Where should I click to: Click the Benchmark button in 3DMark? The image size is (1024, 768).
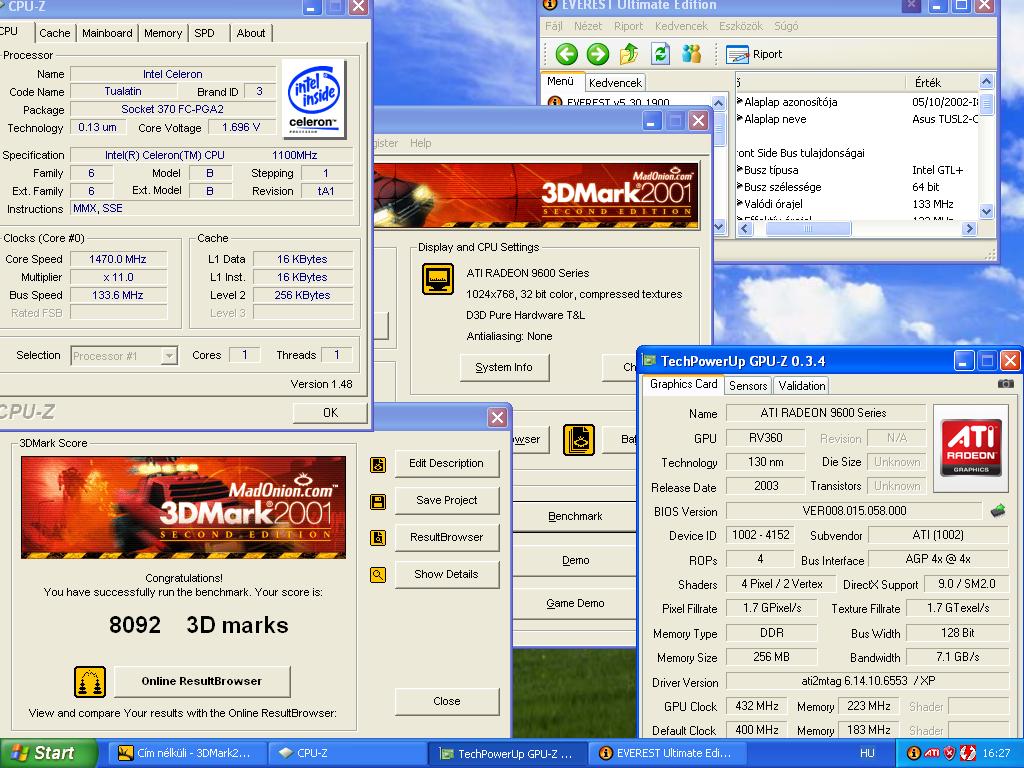(575, 517)
